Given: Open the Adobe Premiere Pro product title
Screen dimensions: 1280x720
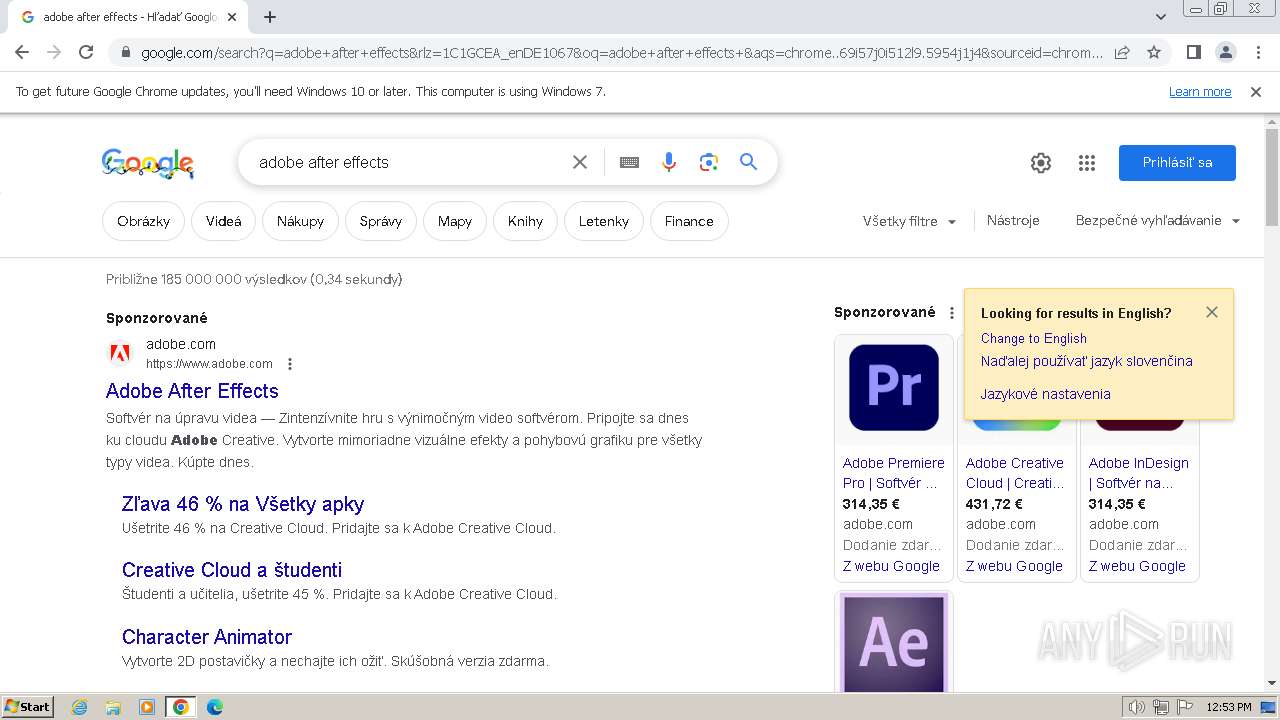Looking at the screenshot, I should (x=894, y=473).
